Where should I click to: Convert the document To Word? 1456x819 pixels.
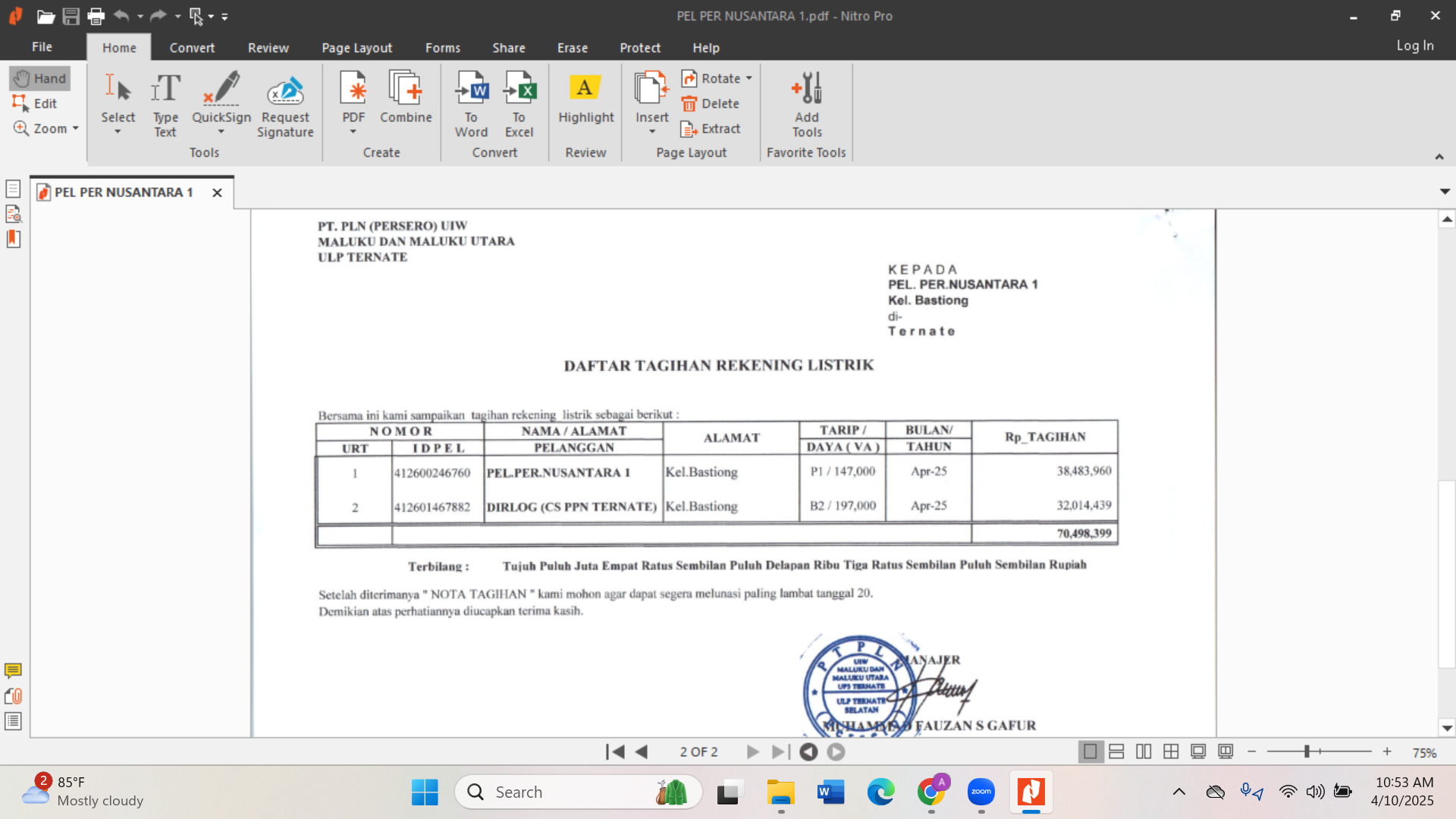tap(472, 105)
